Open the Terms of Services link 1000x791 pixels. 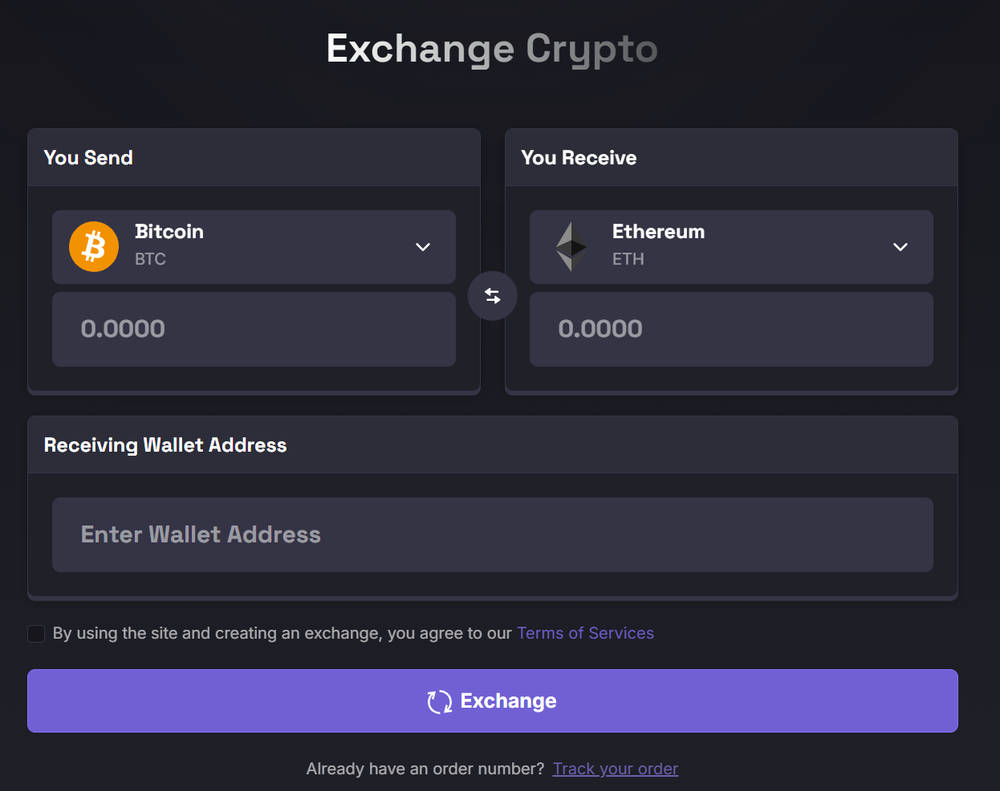pos(585,633)
